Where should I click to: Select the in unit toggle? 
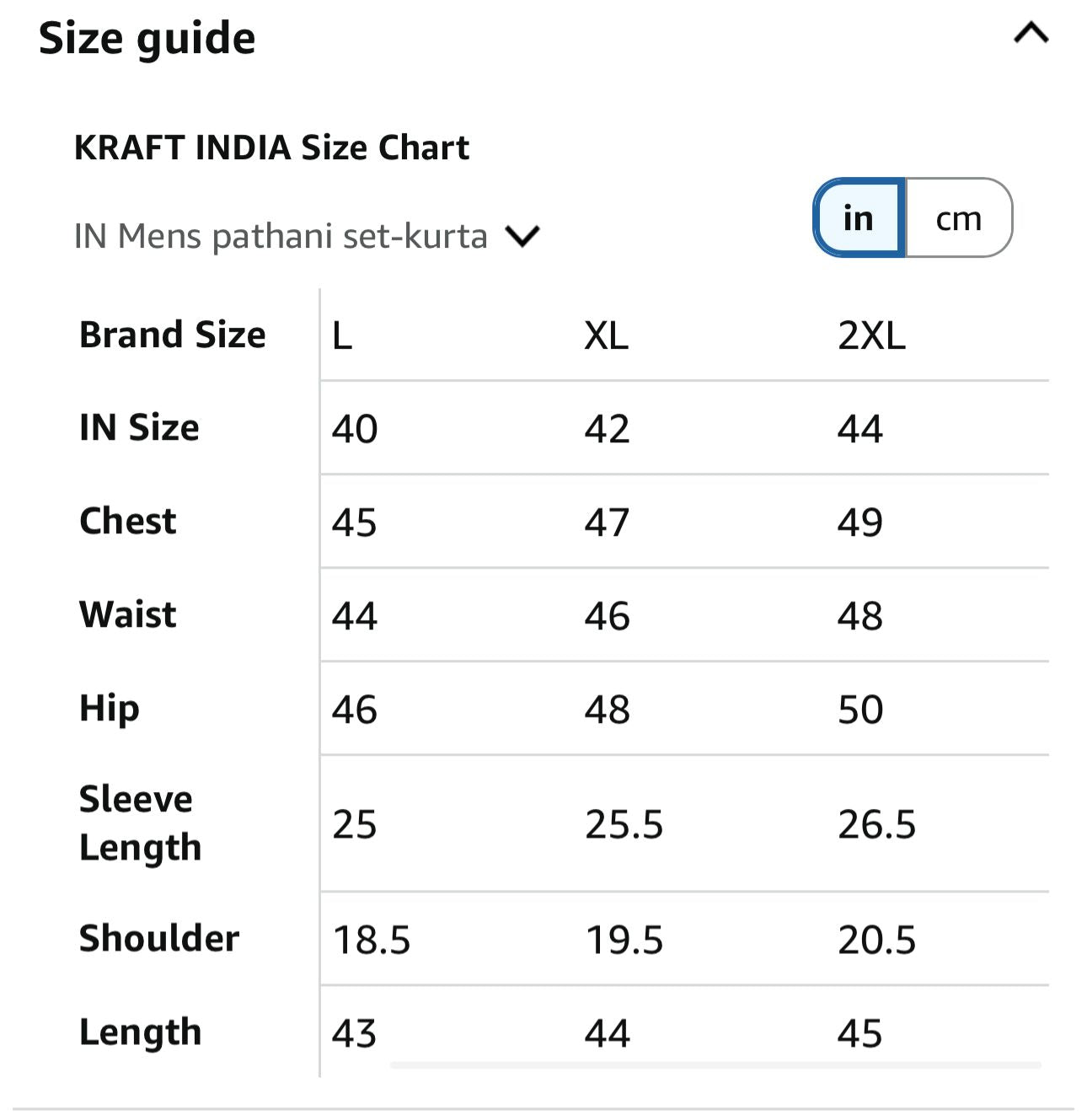click(859, 218)
